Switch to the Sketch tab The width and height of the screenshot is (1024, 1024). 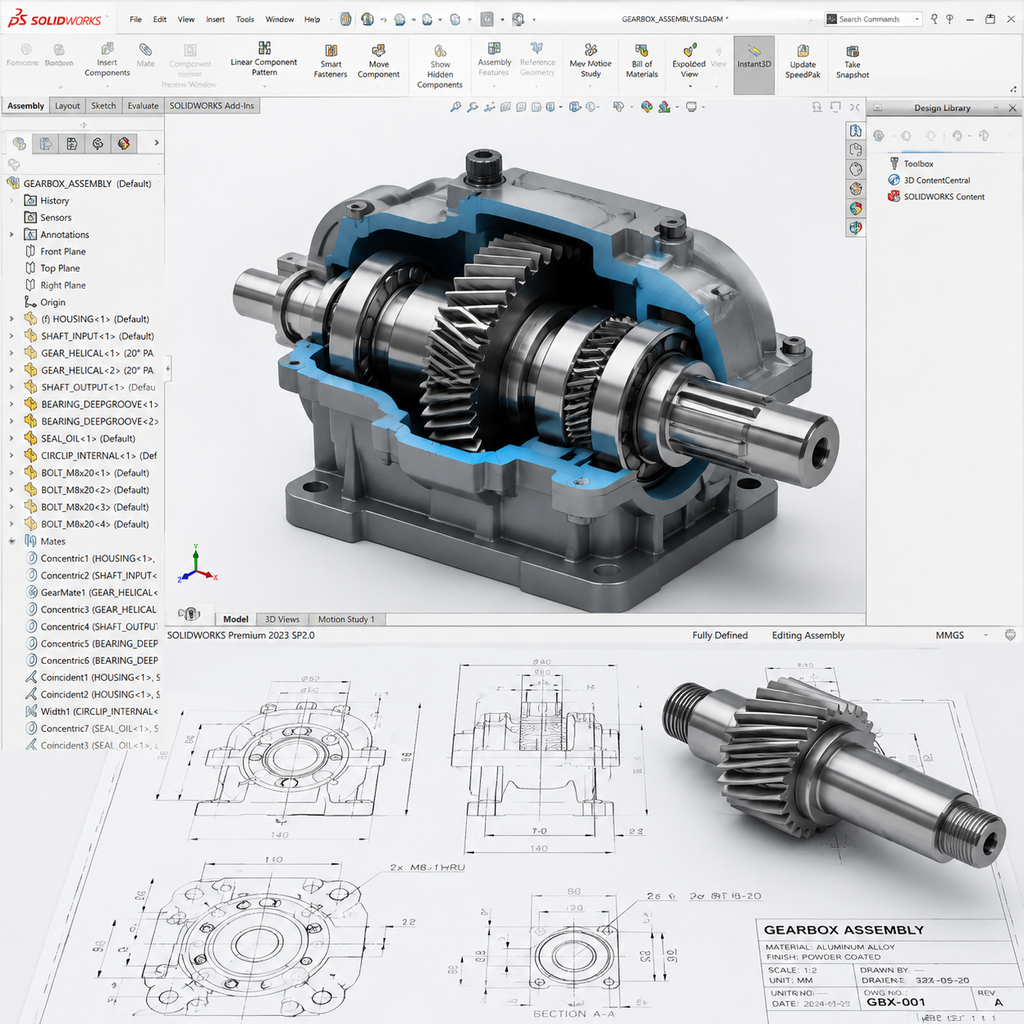coord(103,105)
